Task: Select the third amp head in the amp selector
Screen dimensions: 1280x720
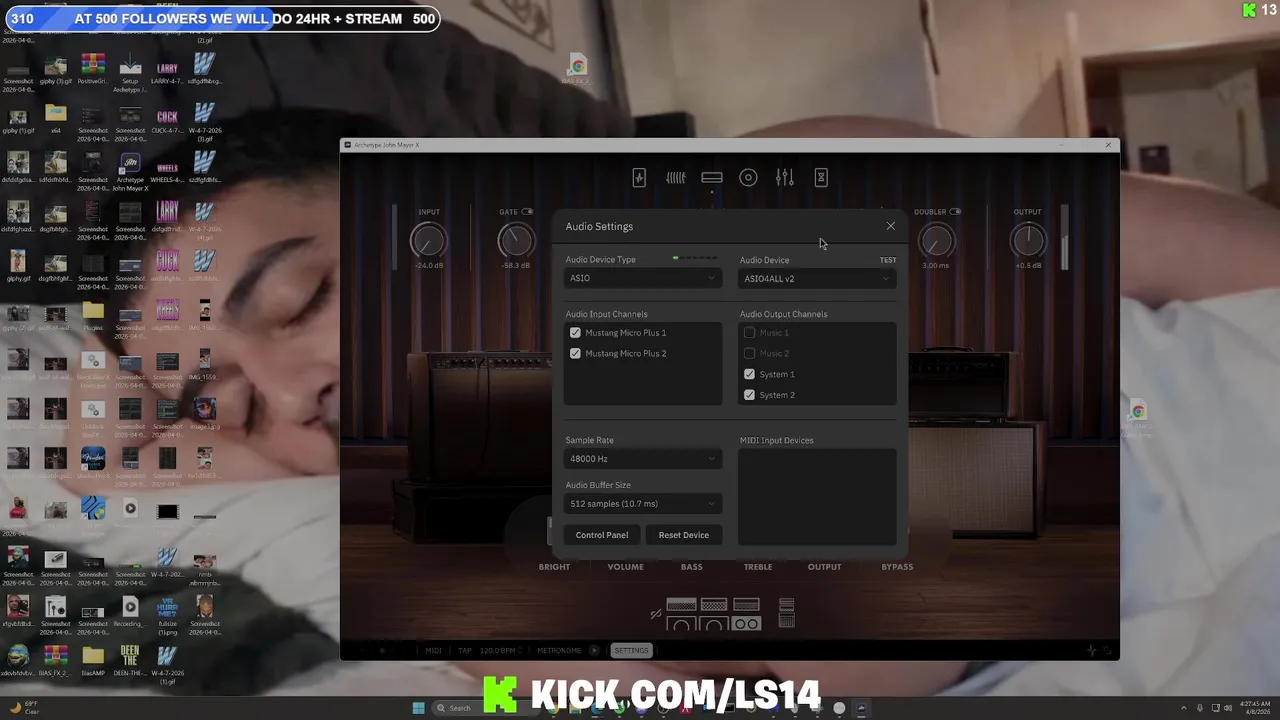Action: (x=746, y=604)
